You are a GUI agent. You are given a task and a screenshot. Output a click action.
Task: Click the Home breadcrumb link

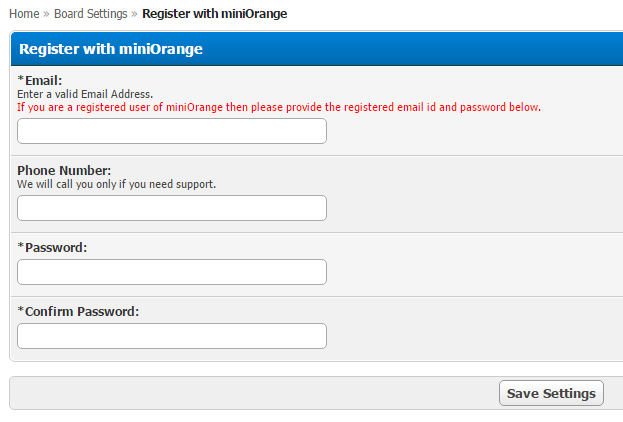tap(24, 14)
